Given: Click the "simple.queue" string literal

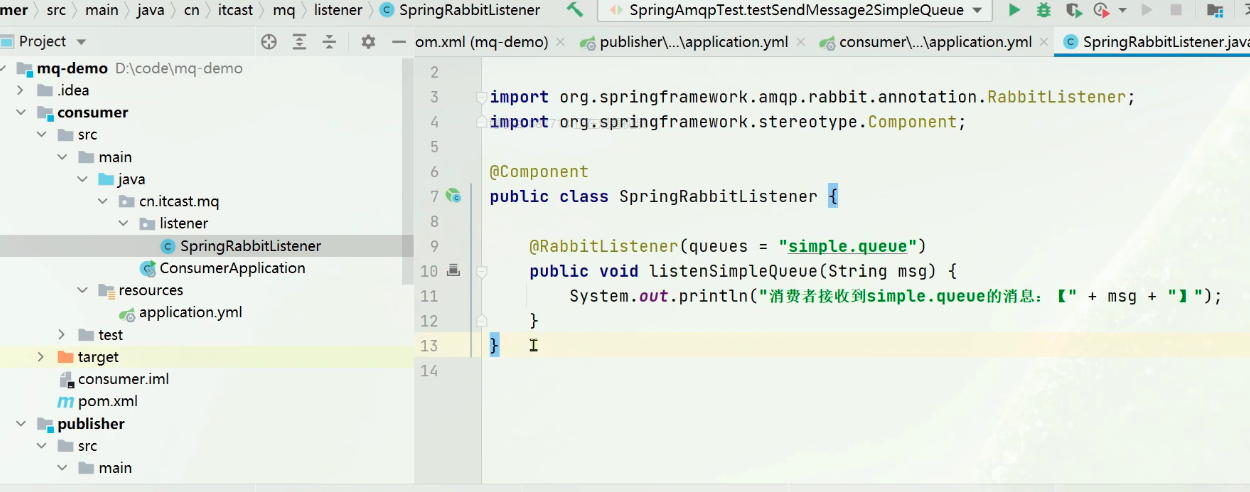Looking at the screenshot, I should (848, 246).
